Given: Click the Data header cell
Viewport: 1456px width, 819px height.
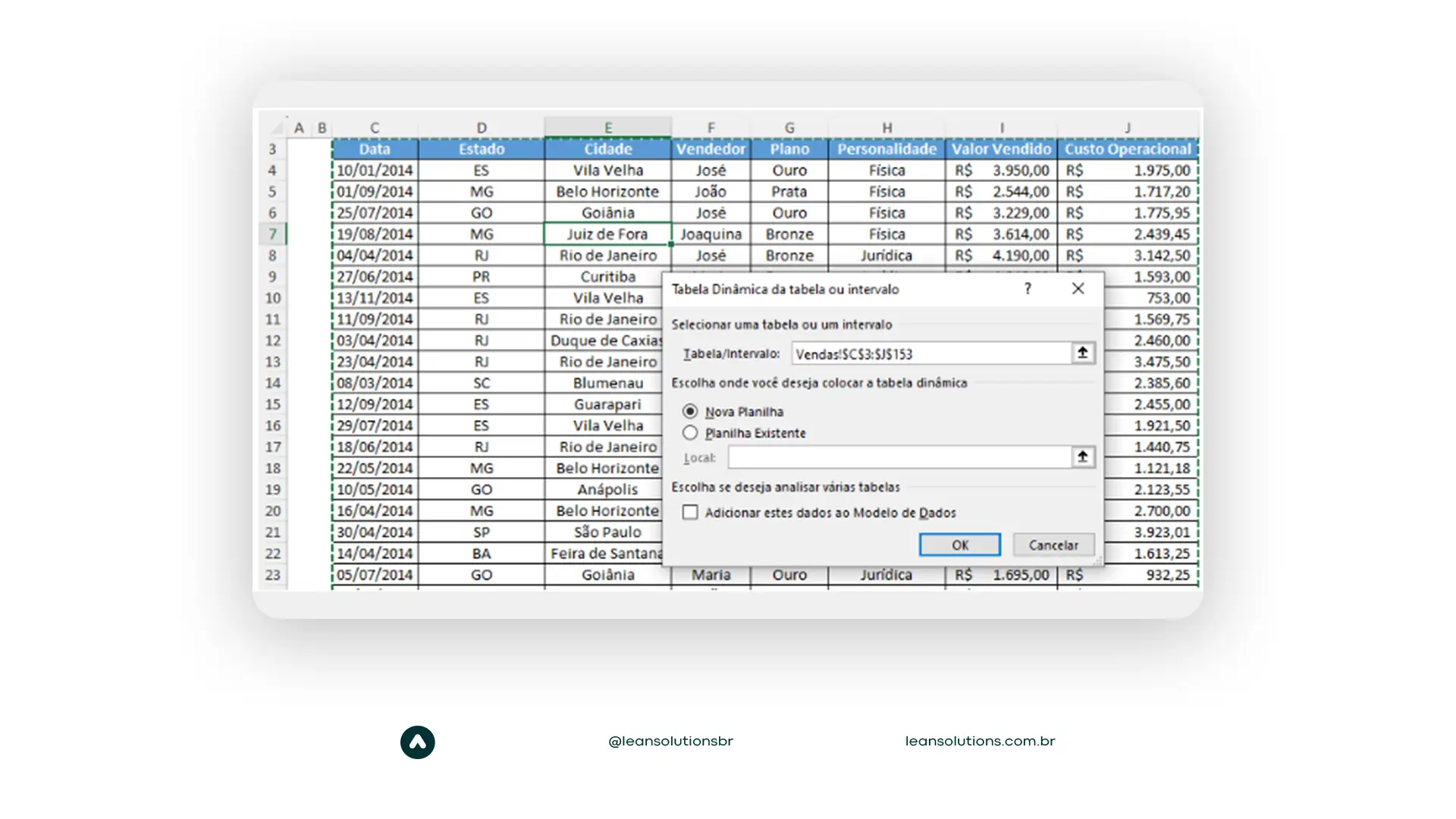Looking at the screenshot, I should point(375,149).
